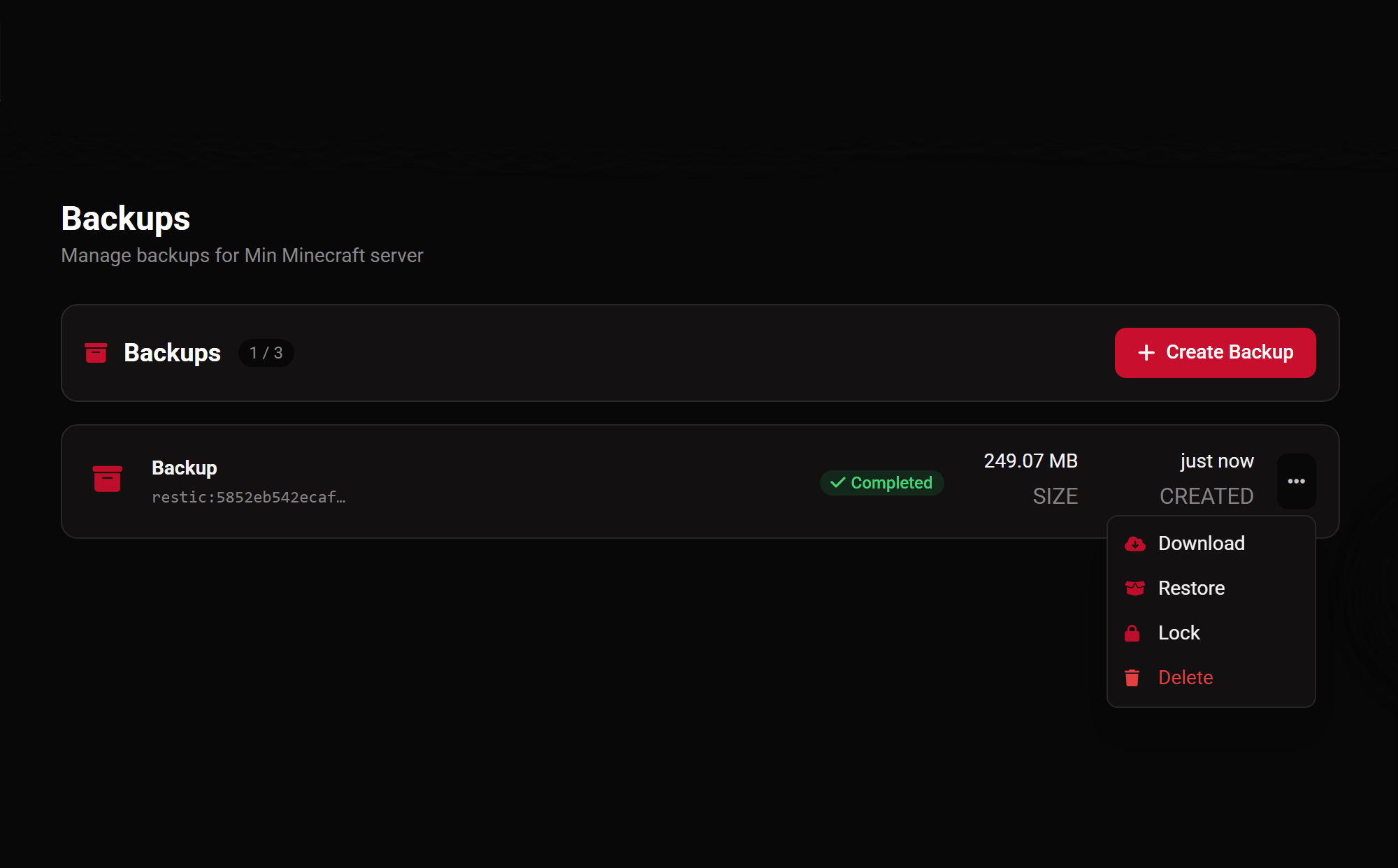Viewport: 1398px width, 868px height.
Task: Click the archive box icon on the Backup row
Action: (x=107, y=479)
